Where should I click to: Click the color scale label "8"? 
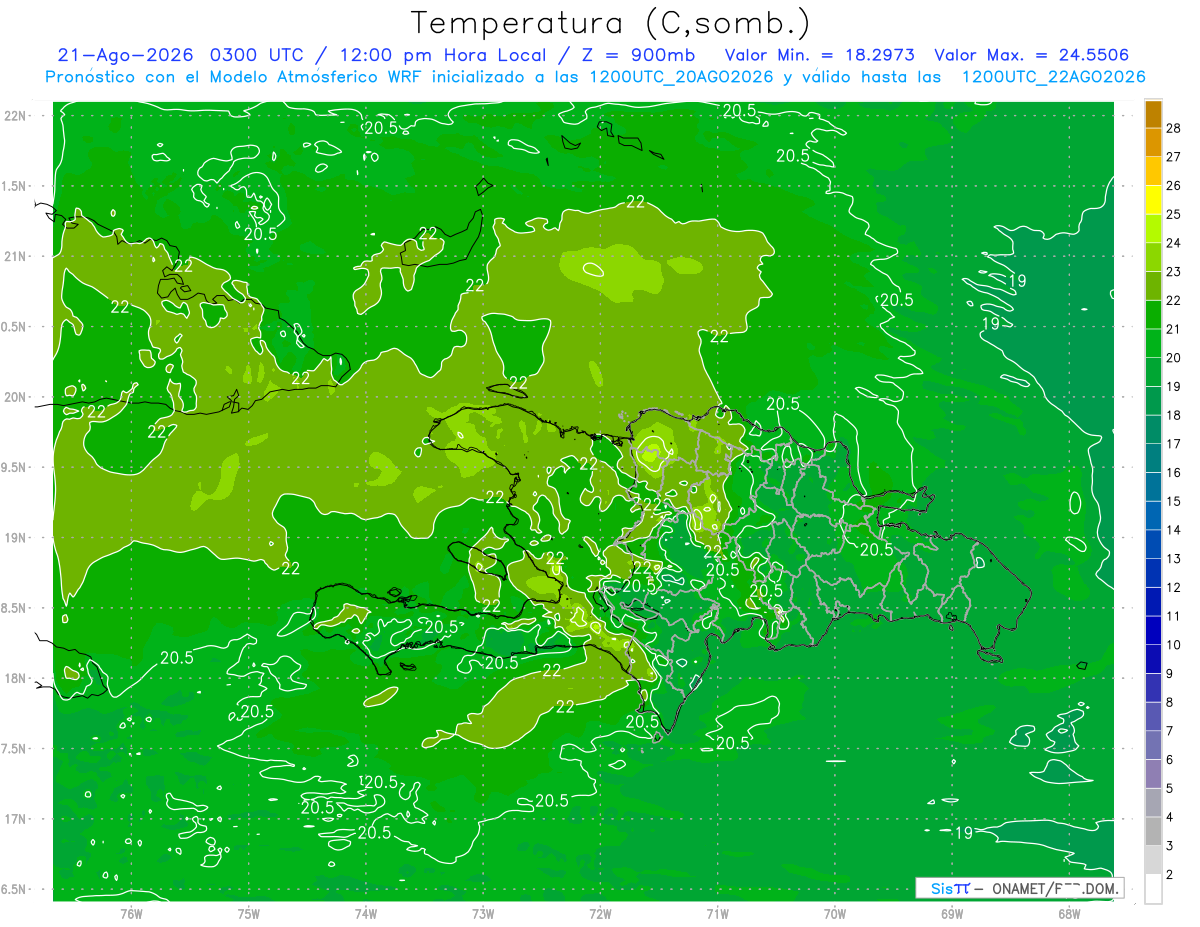coord(1169,703)
